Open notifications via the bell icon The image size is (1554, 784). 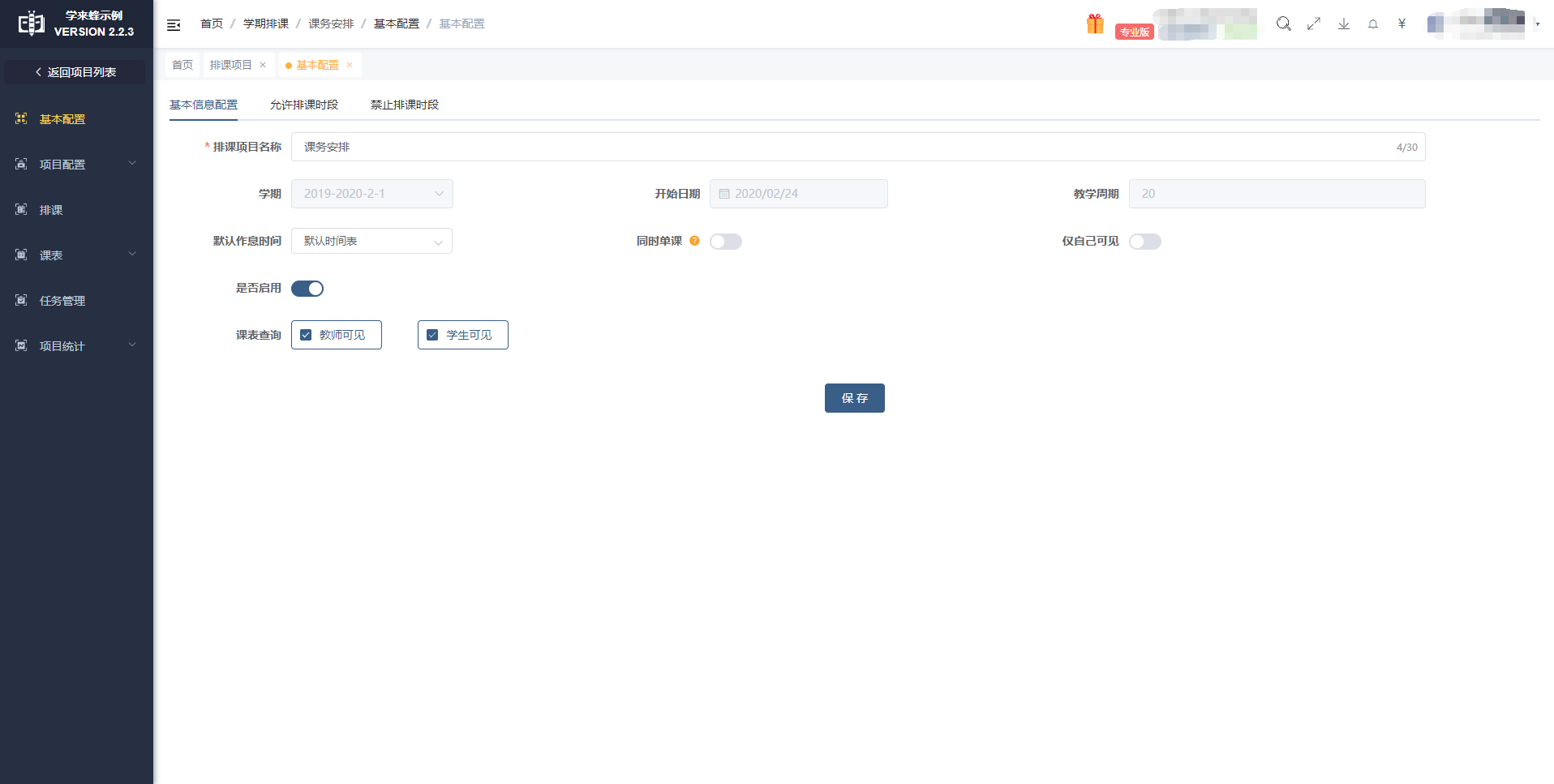pos(1373,24)
